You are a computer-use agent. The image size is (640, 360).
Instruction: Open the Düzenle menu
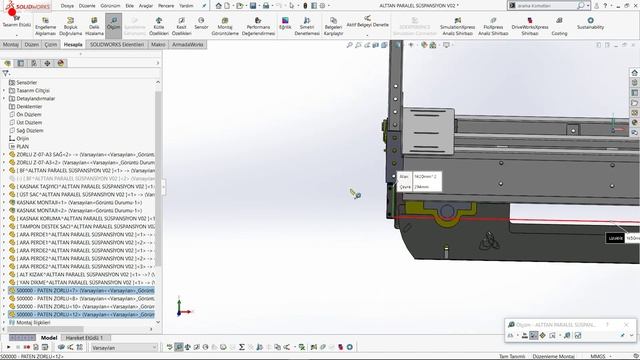pos(87,6)
